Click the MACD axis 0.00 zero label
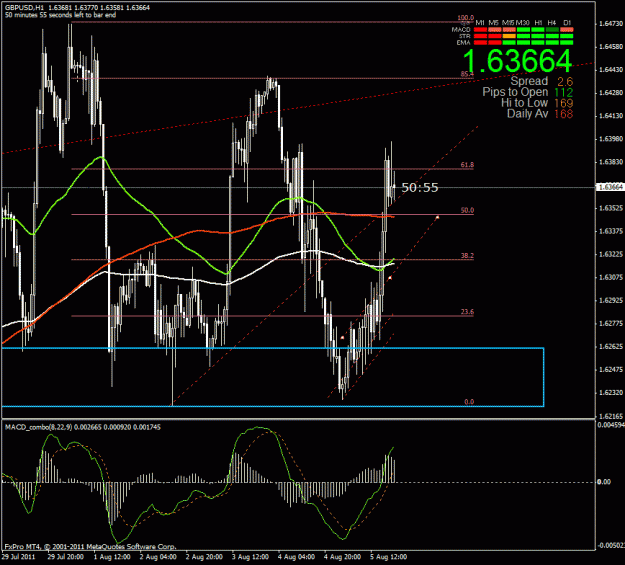Image resolution: width=625 pixels, height=565 pixels. click(x=603, y=482)
